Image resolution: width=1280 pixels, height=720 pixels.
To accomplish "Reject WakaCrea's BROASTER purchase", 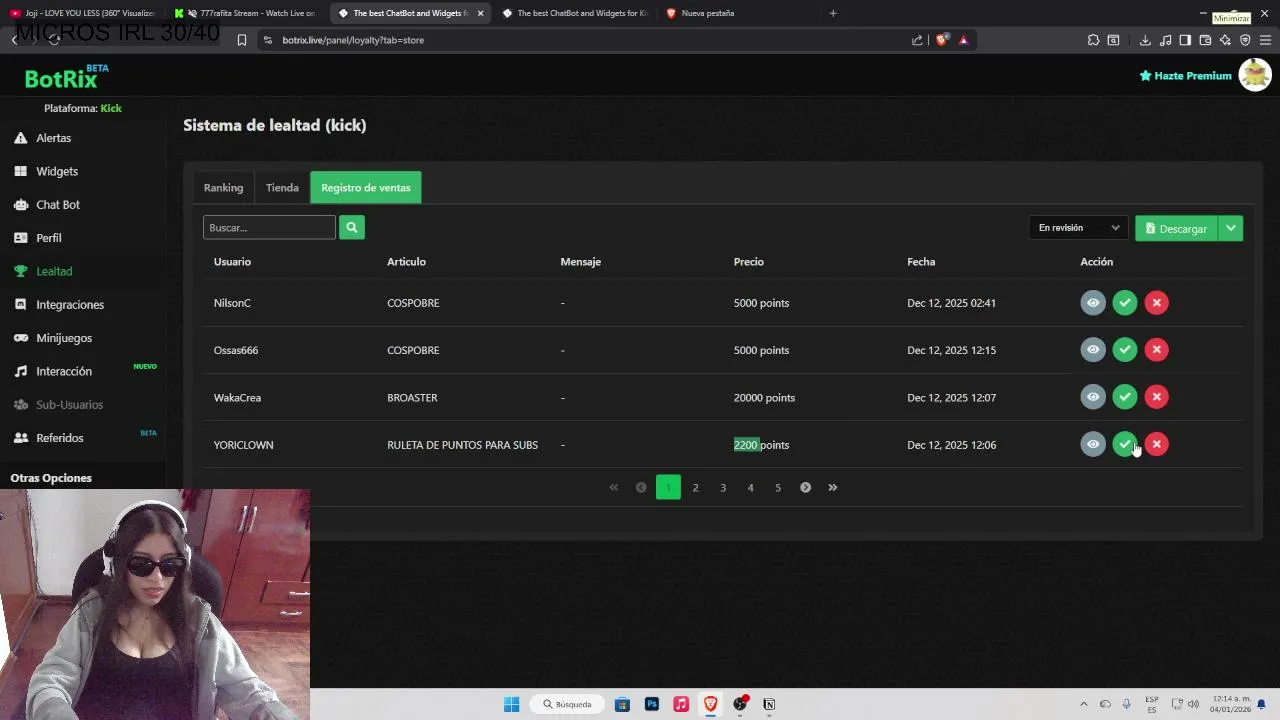I will [1156, 397].
